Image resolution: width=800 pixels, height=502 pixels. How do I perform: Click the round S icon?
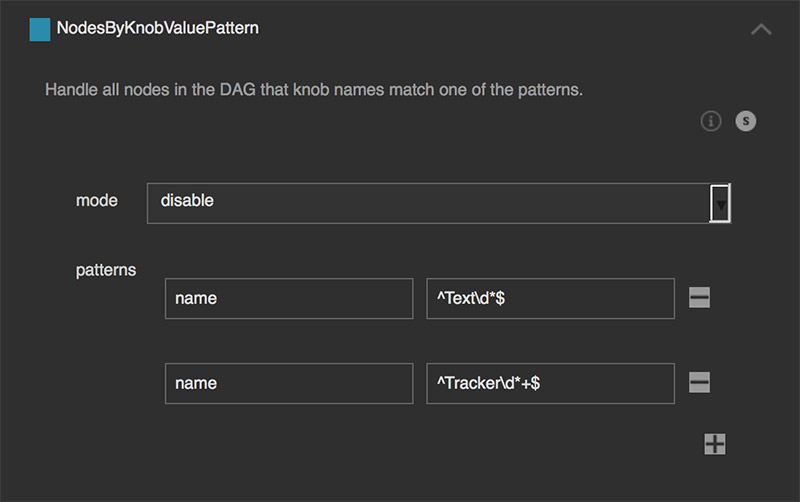click(746, 121)
